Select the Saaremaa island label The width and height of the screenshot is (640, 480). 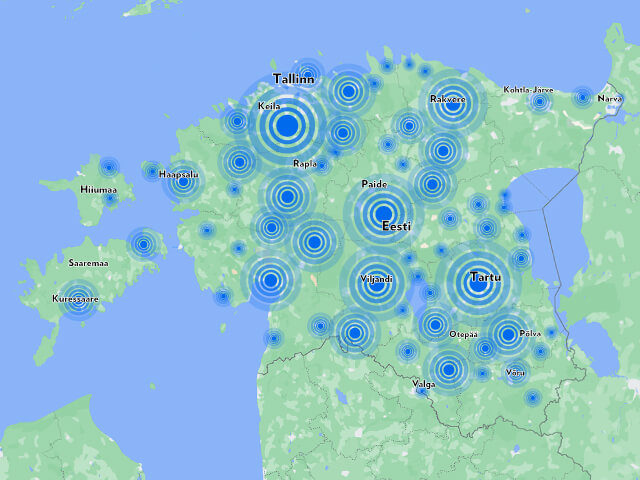(89, 263)
